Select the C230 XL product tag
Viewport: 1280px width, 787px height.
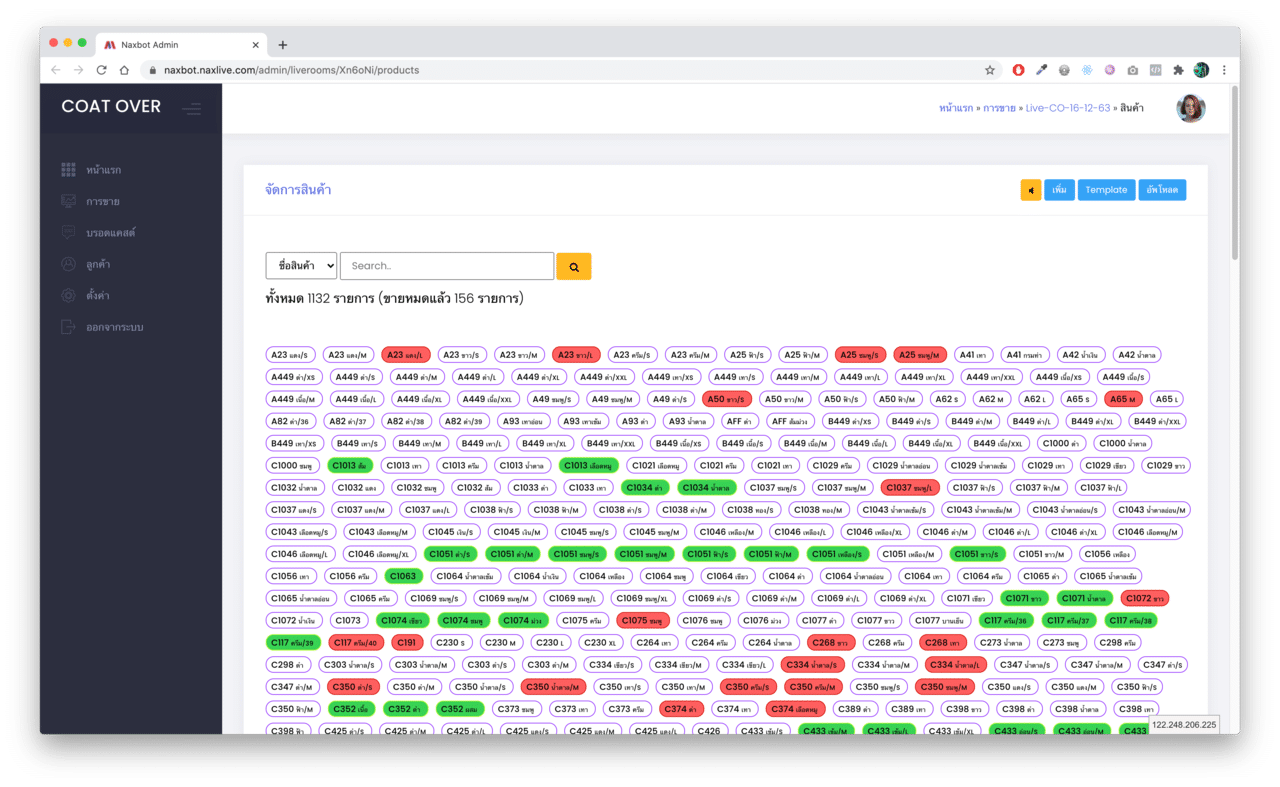pos(601,642)
